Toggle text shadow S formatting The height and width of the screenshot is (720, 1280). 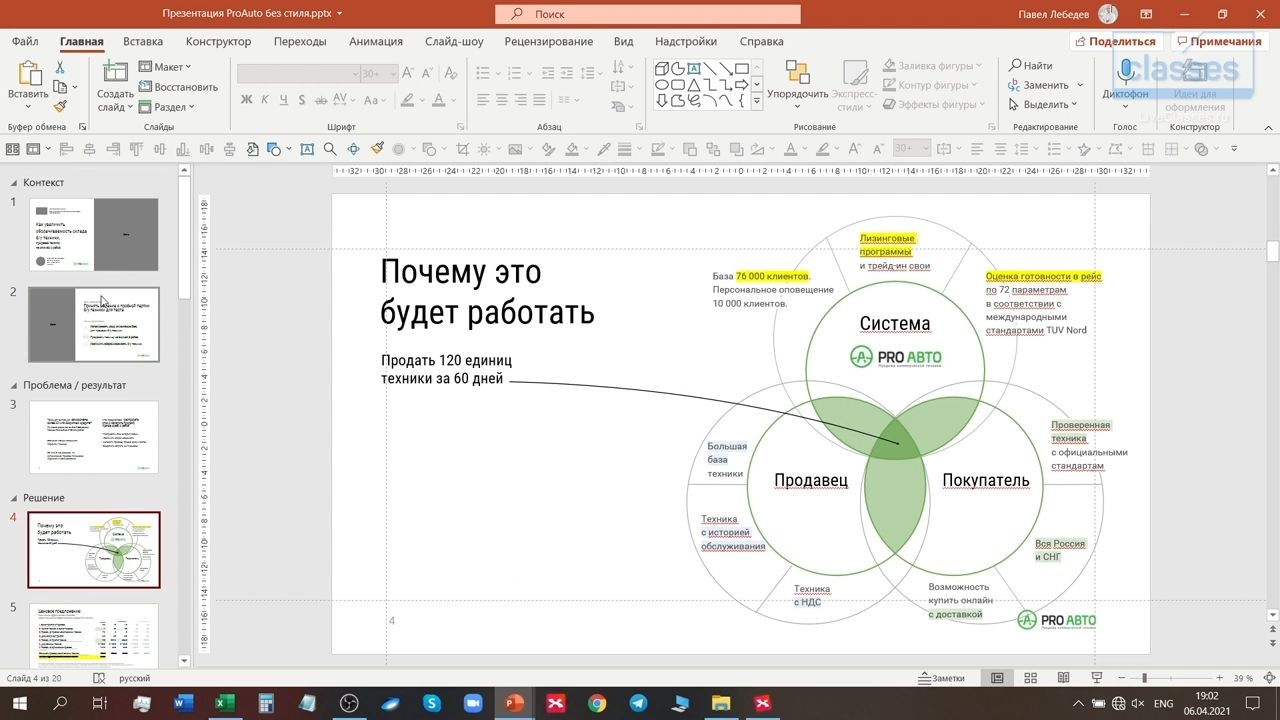302,100
